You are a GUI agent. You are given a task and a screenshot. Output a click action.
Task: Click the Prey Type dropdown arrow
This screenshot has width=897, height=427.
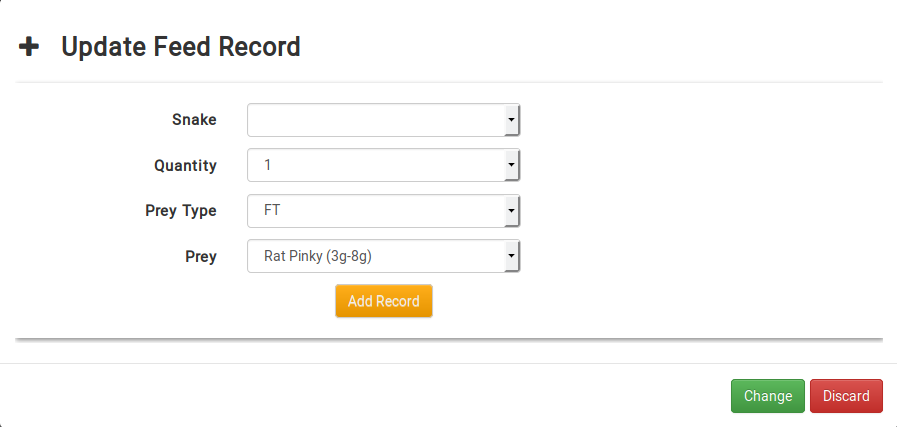point(511,211)
